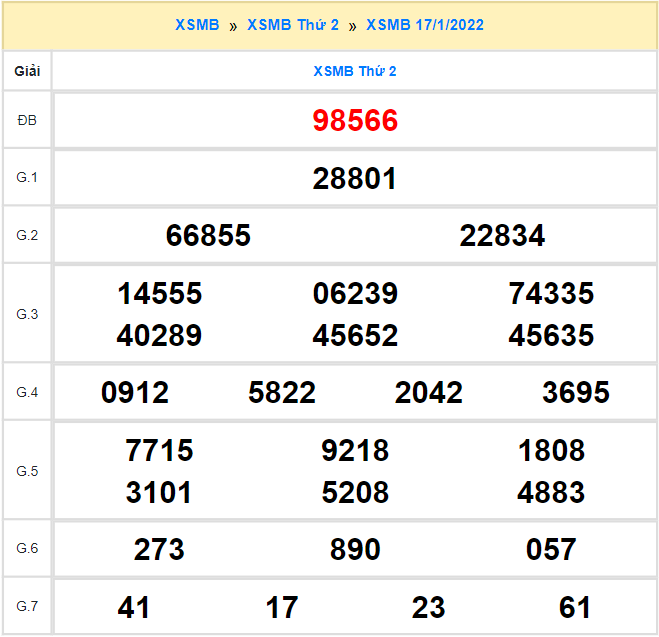Screen dimensions: 659x637
Task: Select seventh prize number 41
Action: coord(134,607)
